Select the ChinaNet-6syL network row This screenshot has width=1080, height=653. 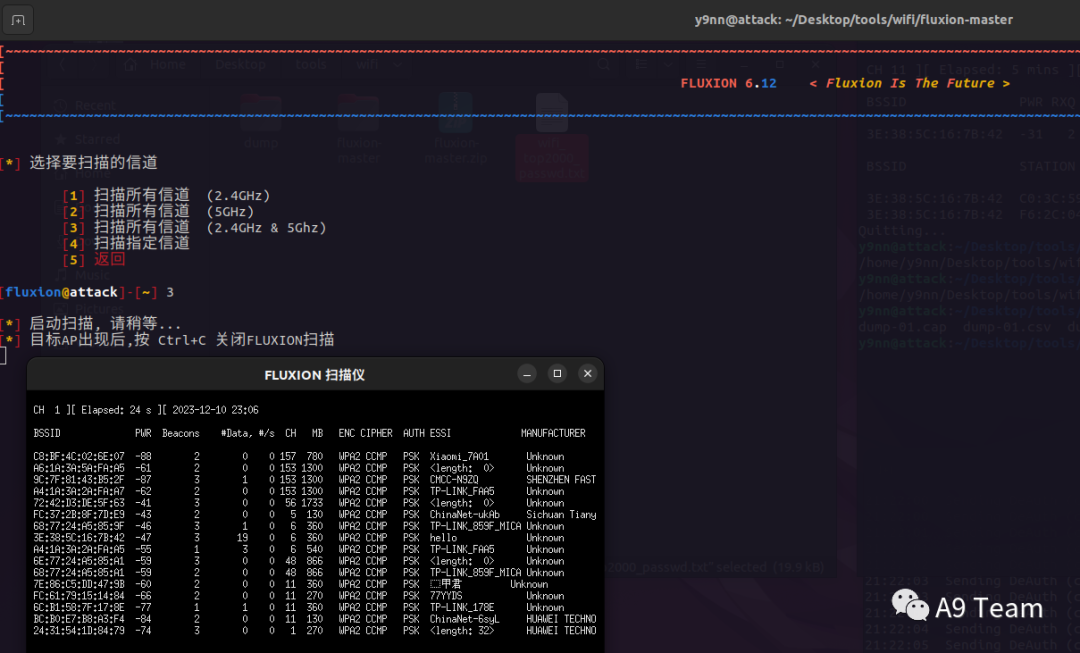(x=314, y=619)
